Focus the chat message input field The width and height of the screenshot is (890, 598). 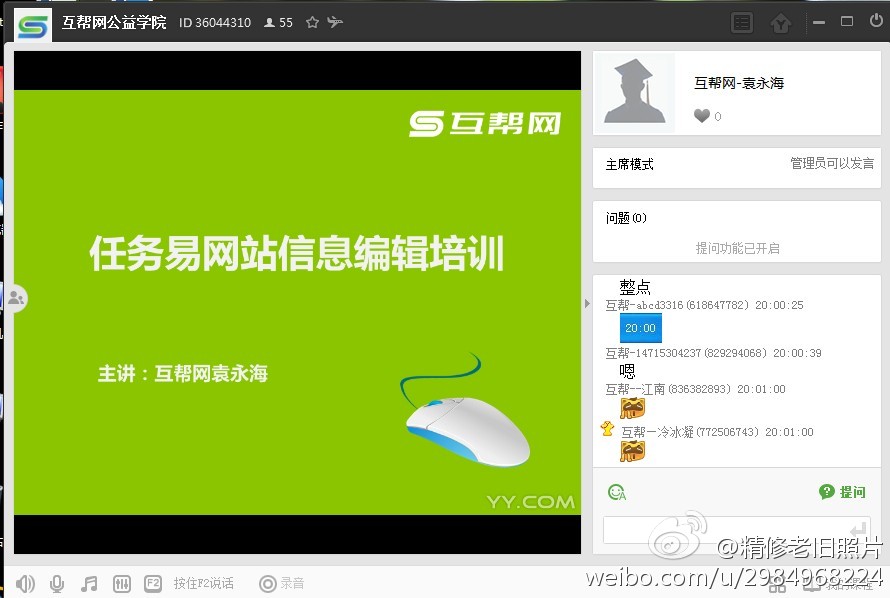pos(736,530)
